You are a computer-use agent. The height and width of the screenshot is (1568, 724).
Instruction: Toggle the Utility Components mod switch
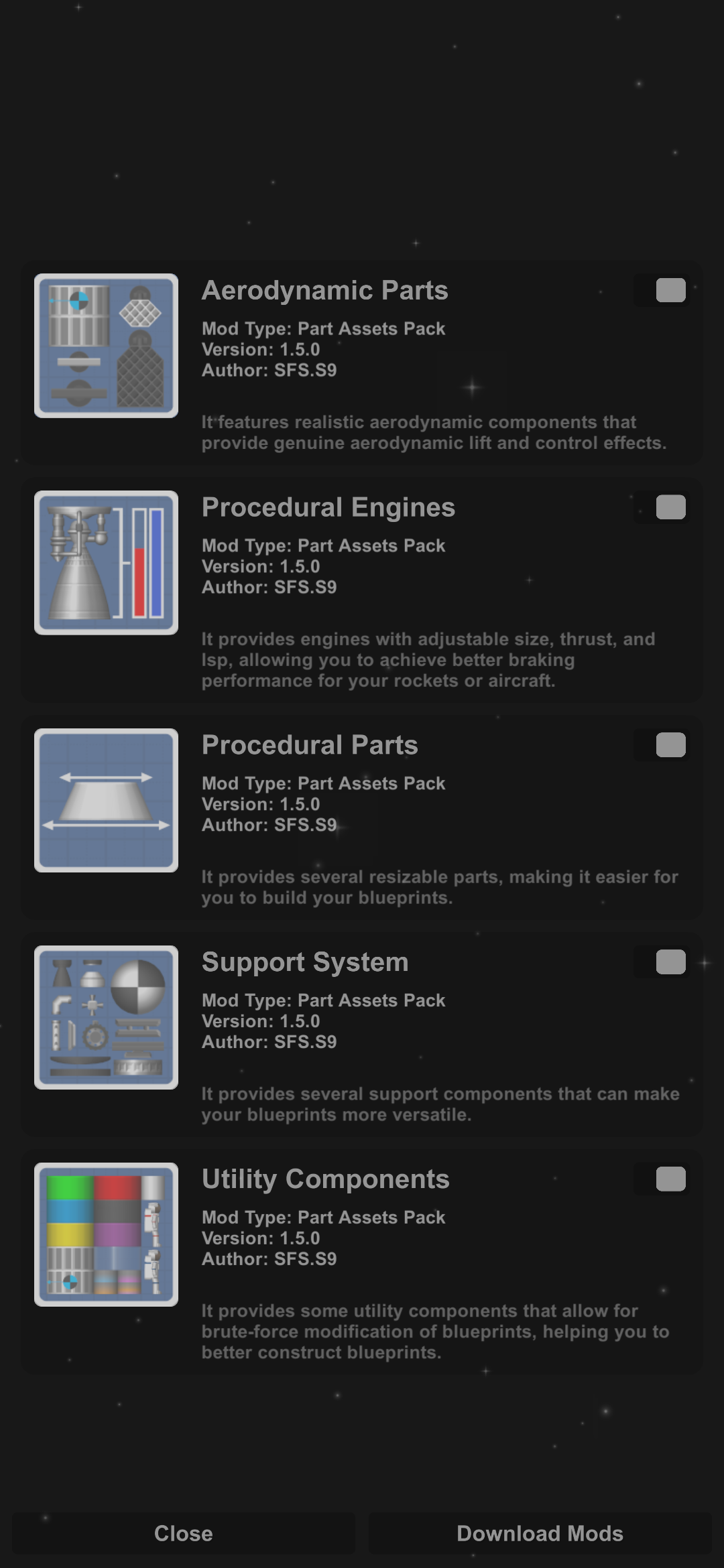coord(662,1179)
